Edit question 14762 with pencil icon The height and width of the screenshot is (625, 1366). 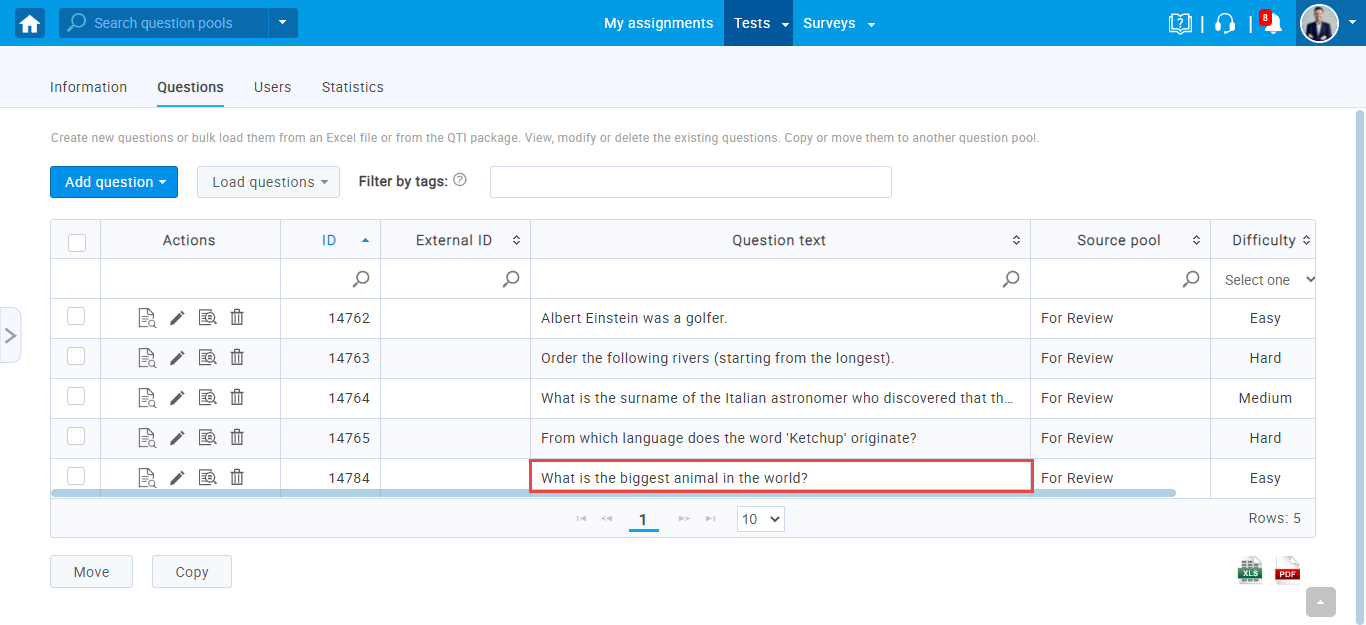pyautogui.click(x=177, y=318)
